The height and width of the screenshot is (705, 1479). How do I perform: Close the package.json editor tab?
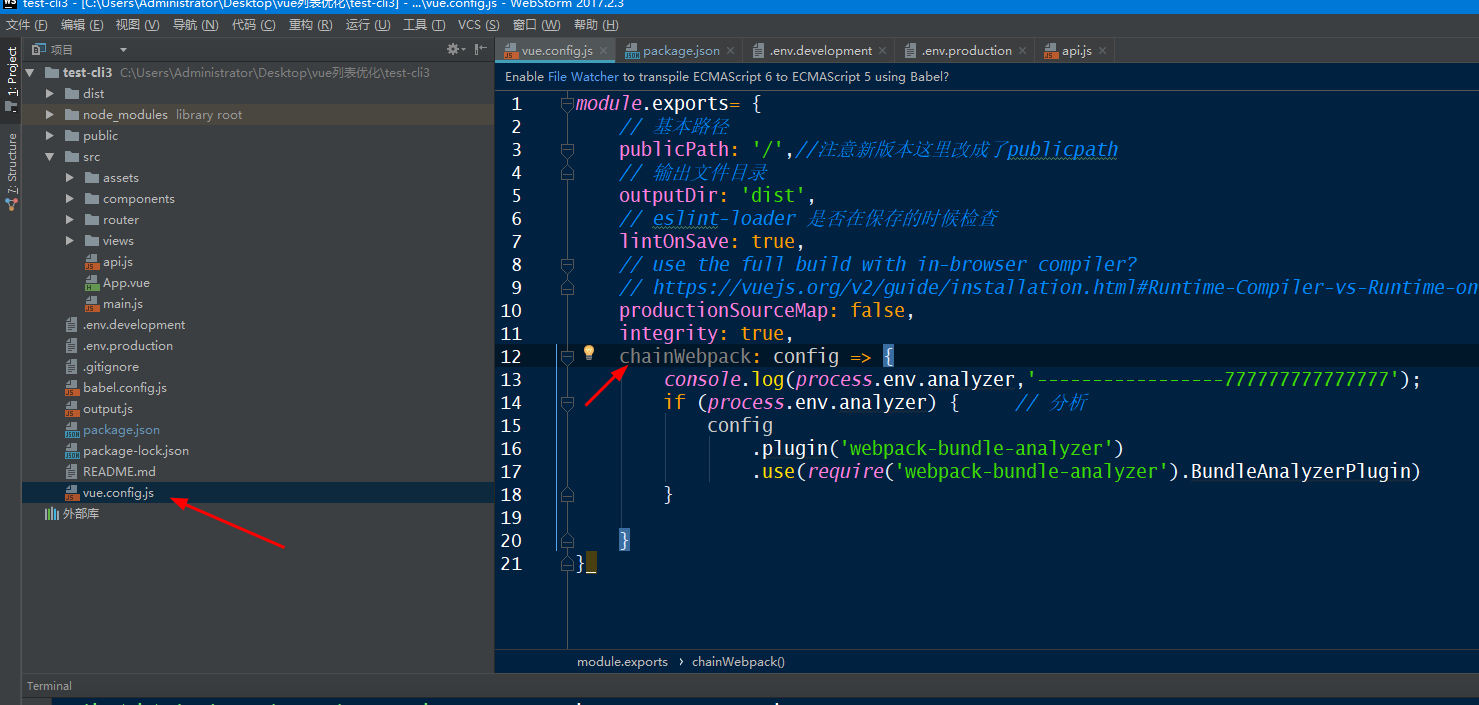click(730, 51)
